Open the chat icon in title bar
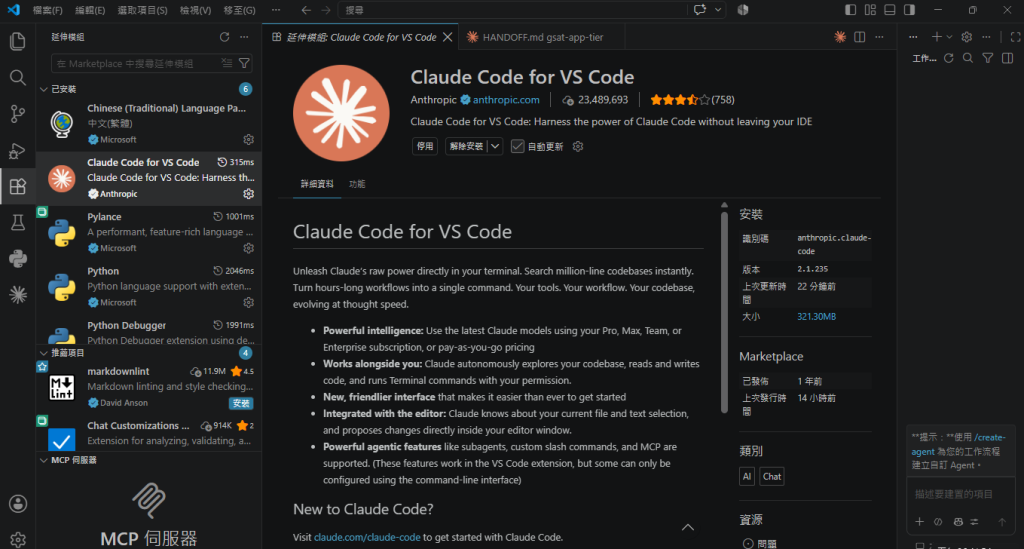The image size is (1024, 549). [699, 10]
